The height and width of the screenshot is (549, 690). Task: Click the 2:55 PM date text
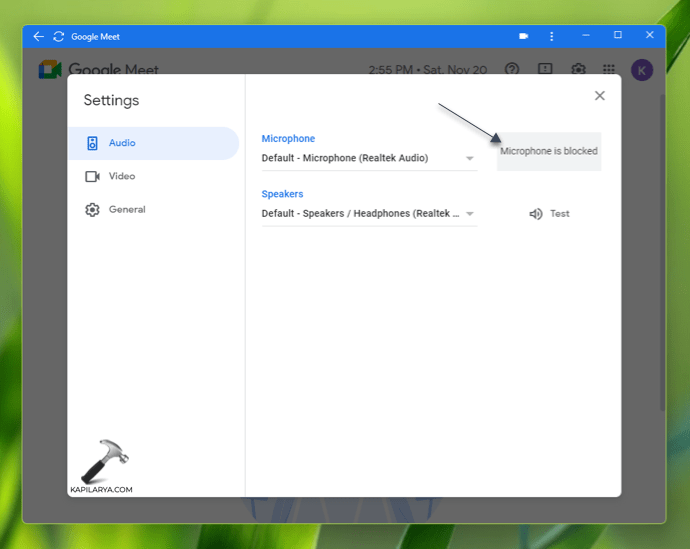(428, 70)
